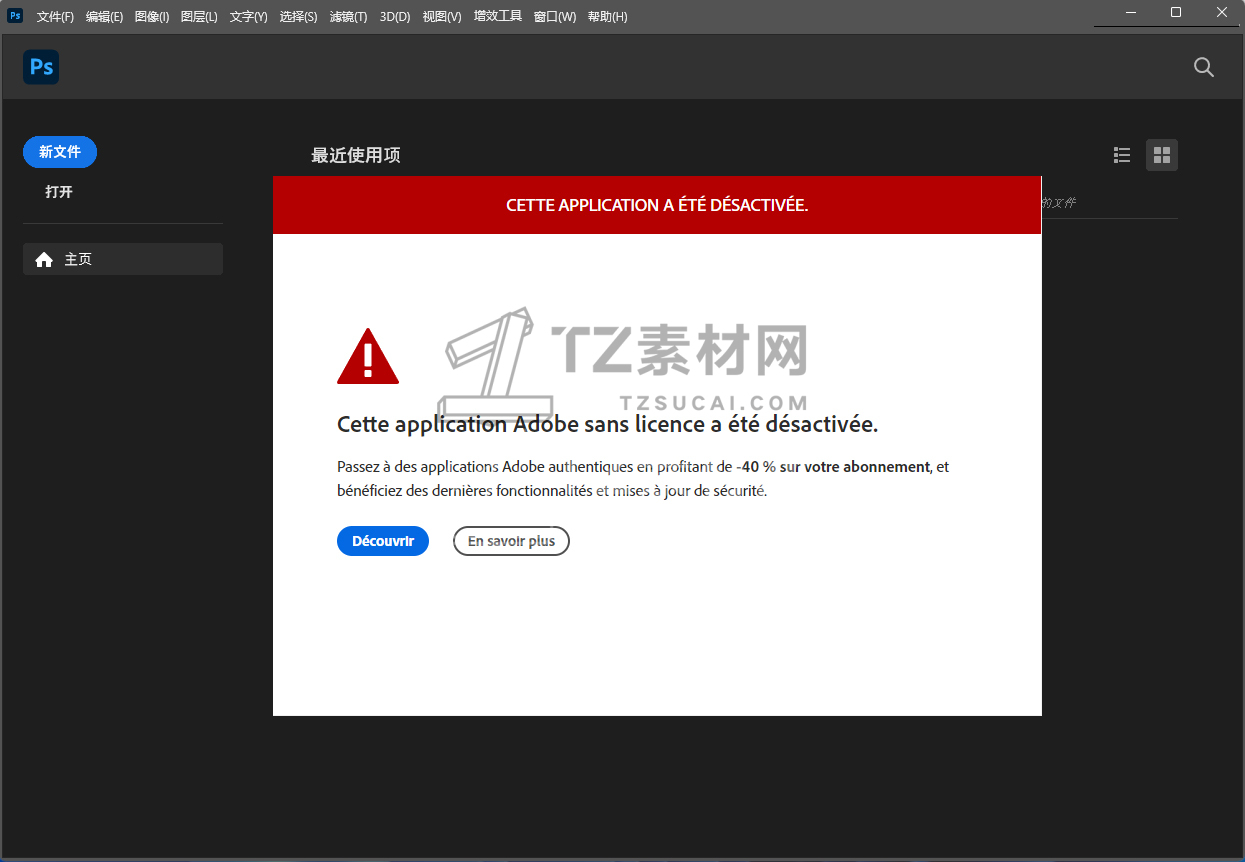Open the 图层(L) menu
The image size is (1245, 862).
click(199, 16)
